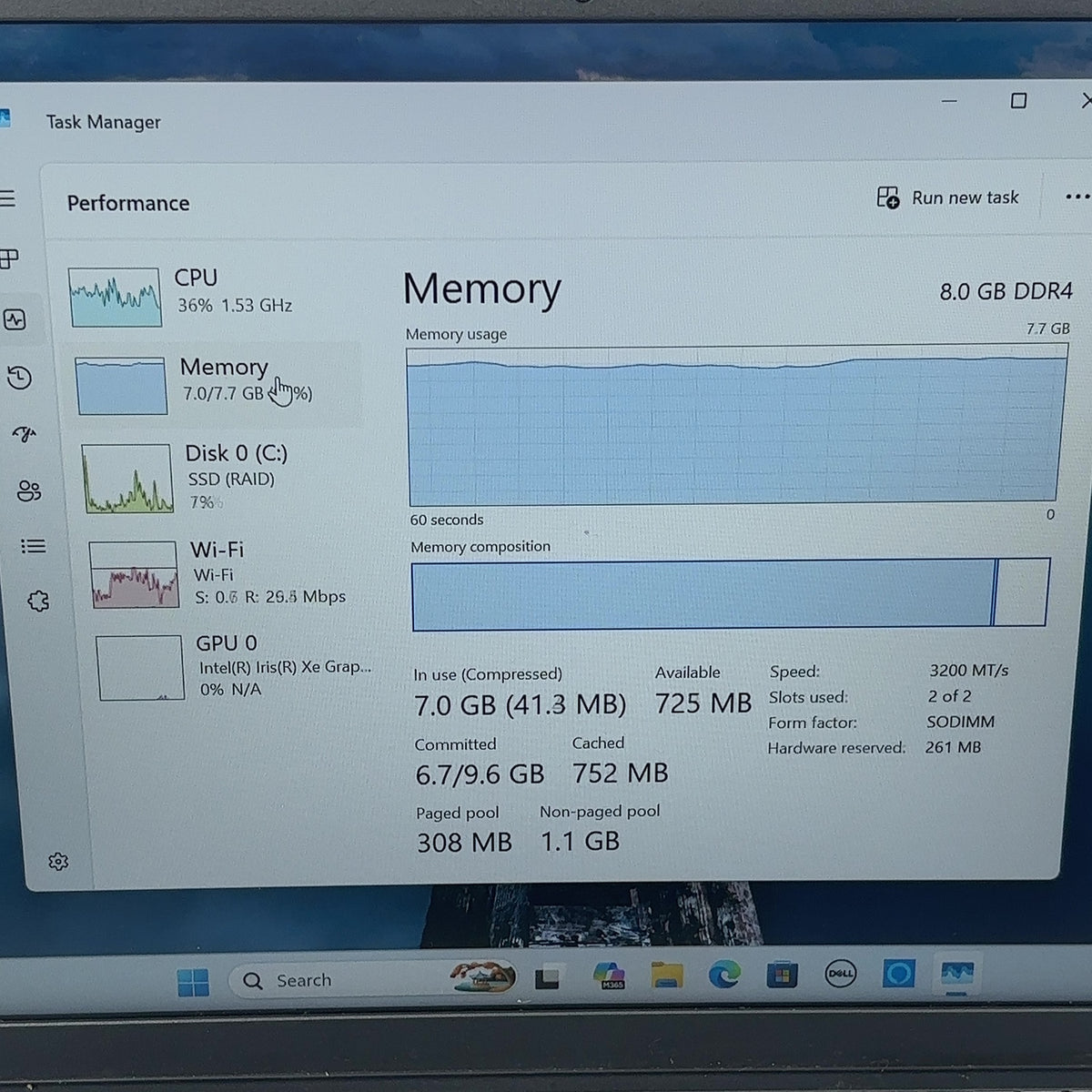This screenshot has width=1092, height=1092.
Task: Click the "6.7/9.6 GB" committed value
Action: [480, 774]
